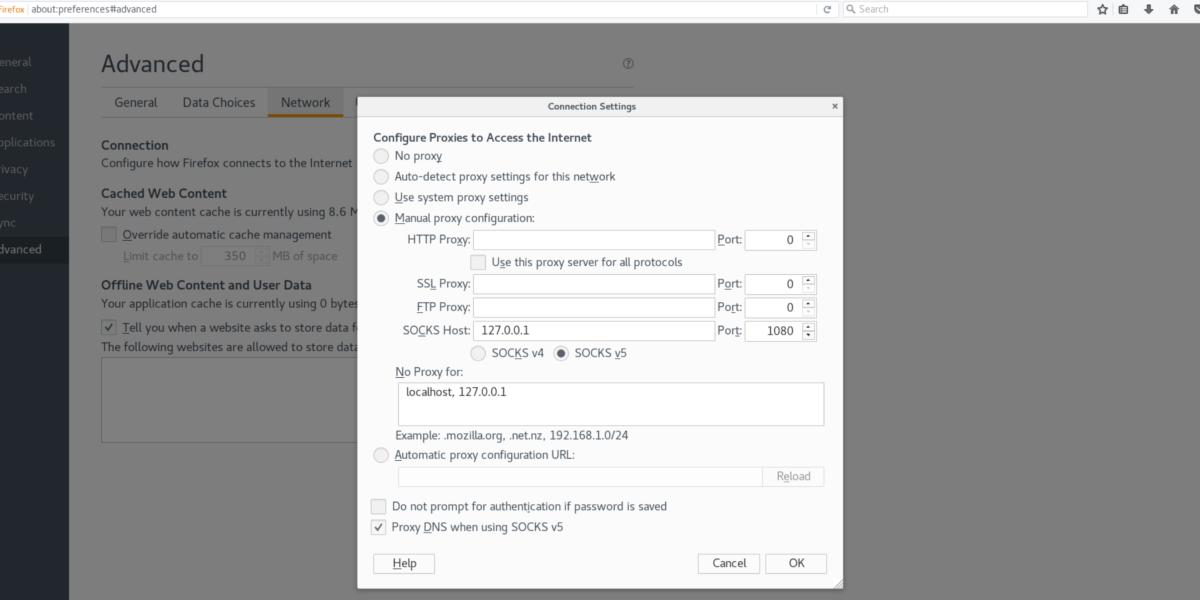Click the Cached Web Content heading
Screen dimensions: 1200x600
click(164, 193)
